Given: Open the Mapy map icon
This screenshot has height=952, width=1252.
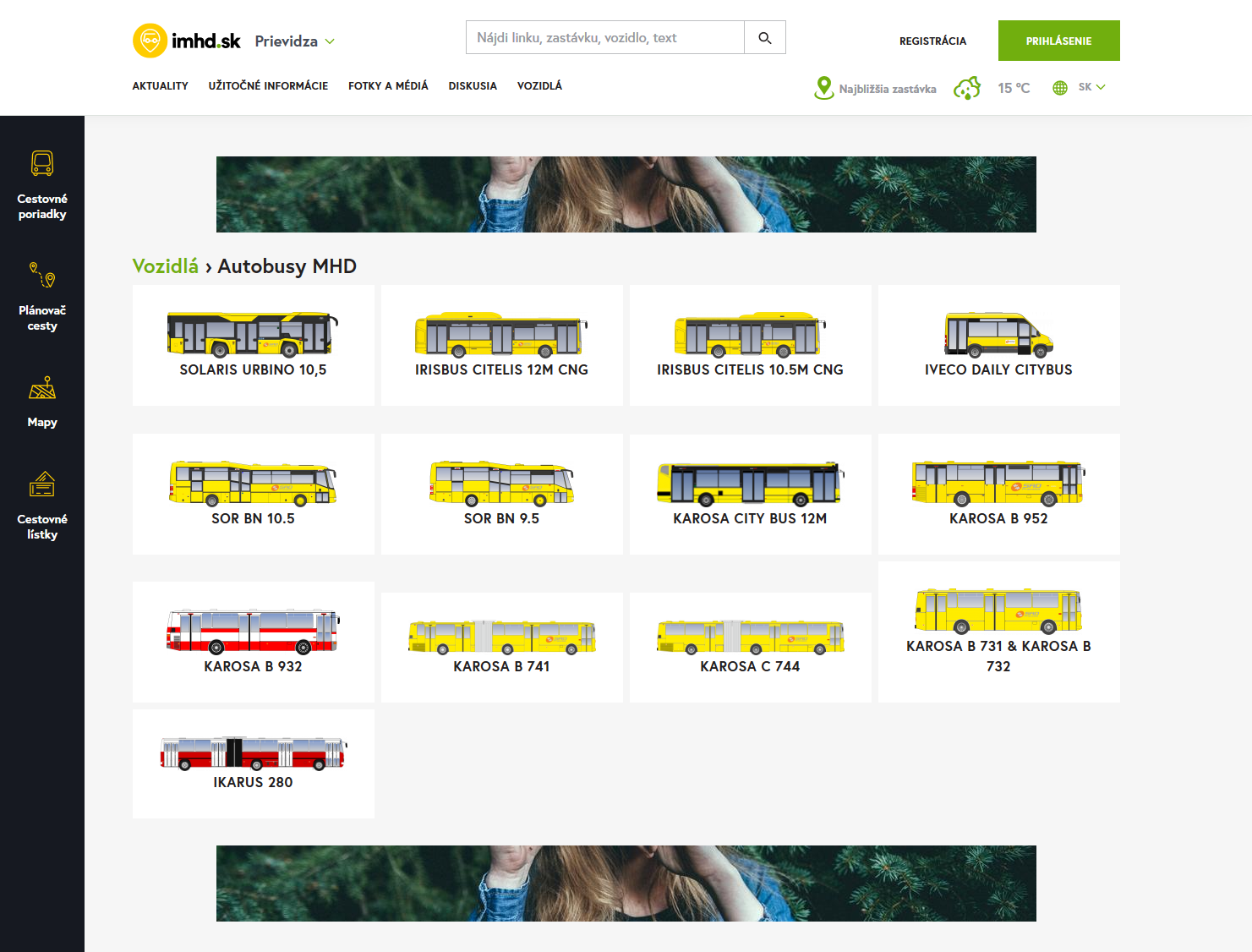Looking at the screenshot, I should (x=42, y=388).
